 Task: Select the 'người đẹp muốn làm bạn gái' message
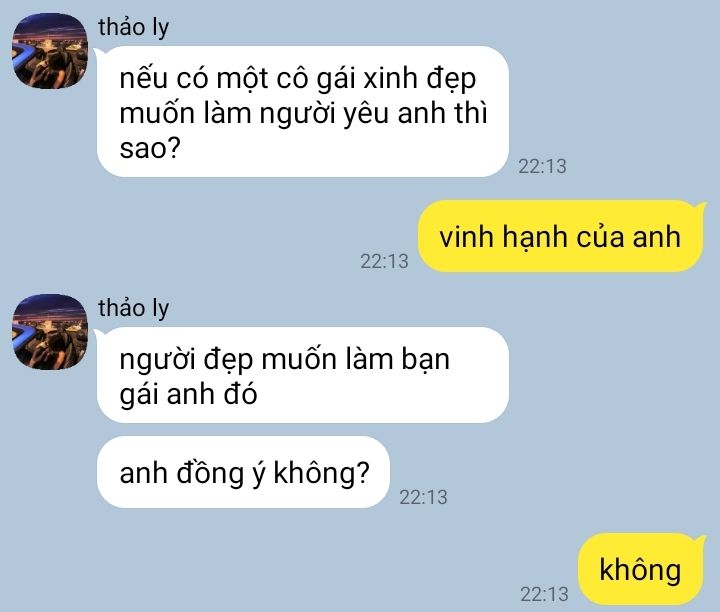coord(303,375)
